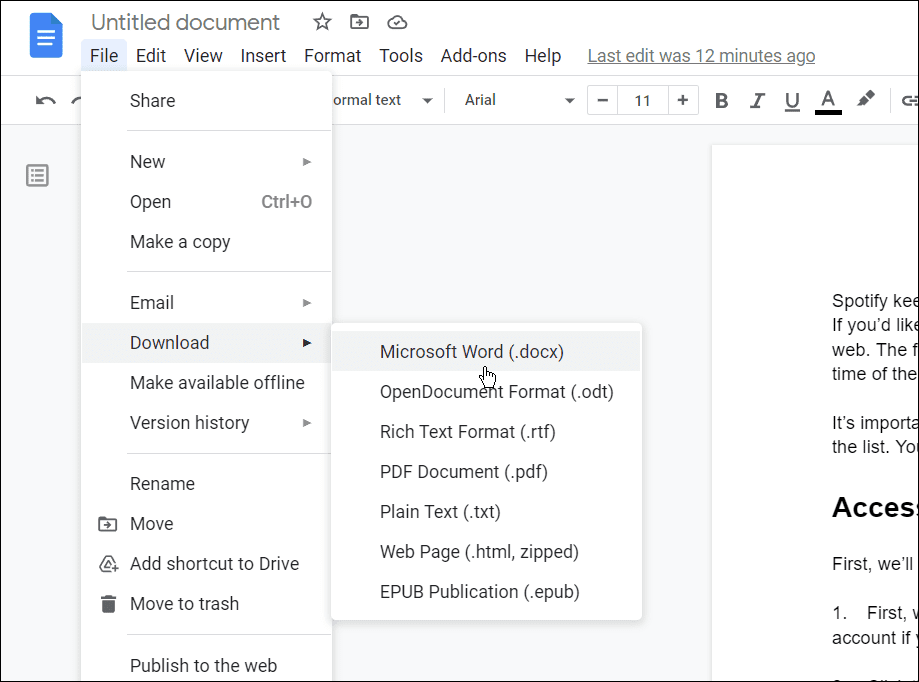Viewport: 919px width, 682px height.
Task: Open the File menu
Action: point(104,56)
